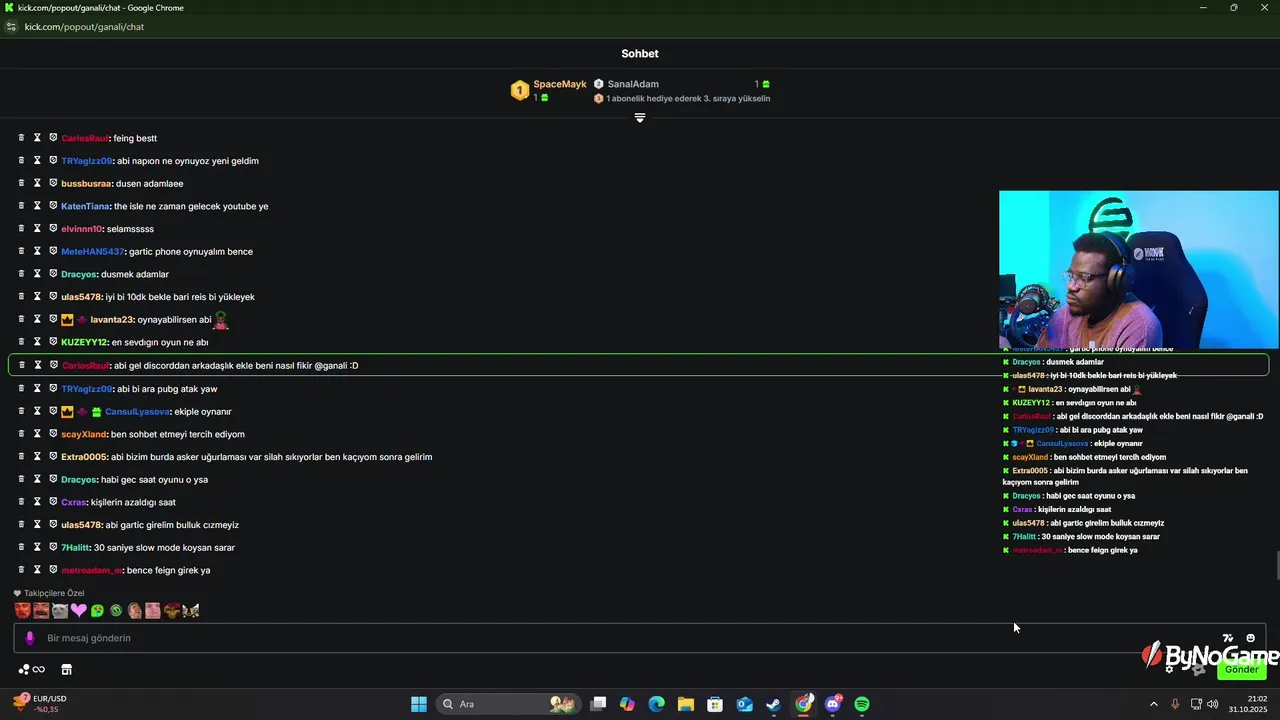Insert the pink heart follower emote

[x=78, y=610]
